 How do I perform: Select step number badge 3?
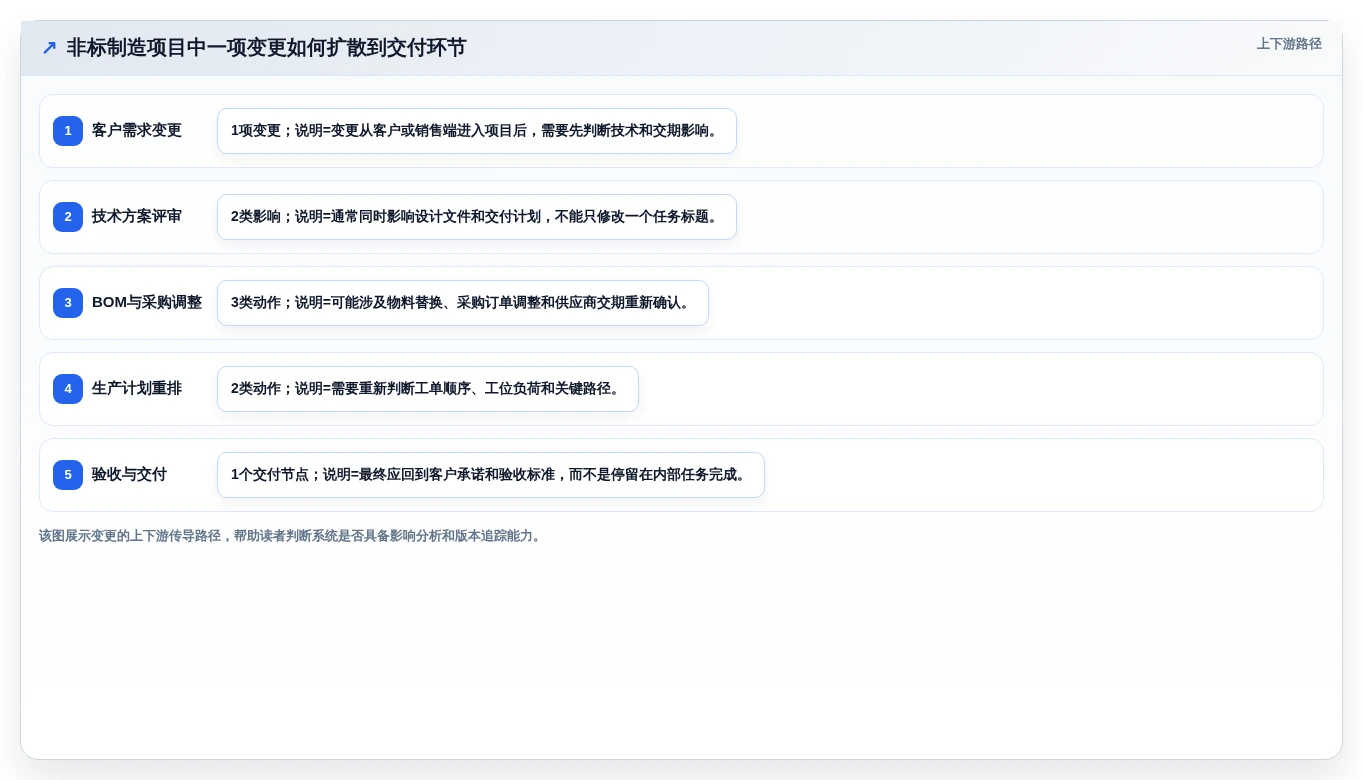(x=68, y=303)
